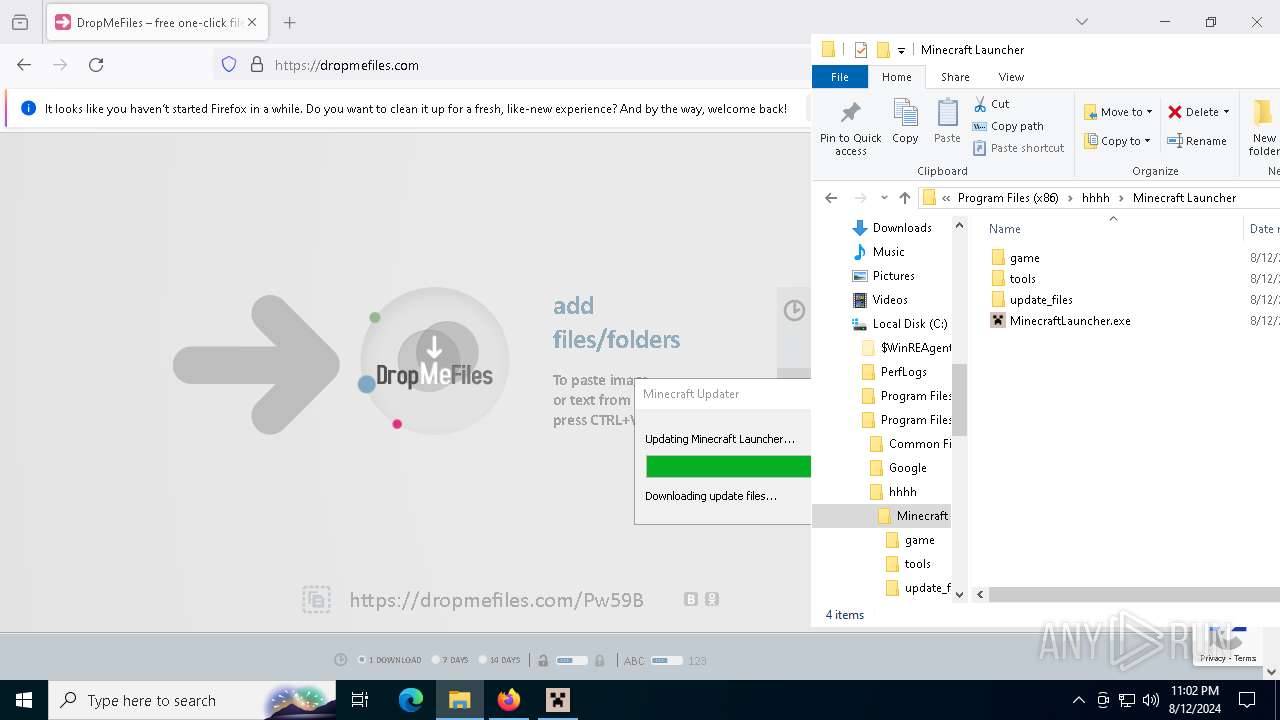
Task: Switch to the Home ribbon tab
Action: point(896,77)
